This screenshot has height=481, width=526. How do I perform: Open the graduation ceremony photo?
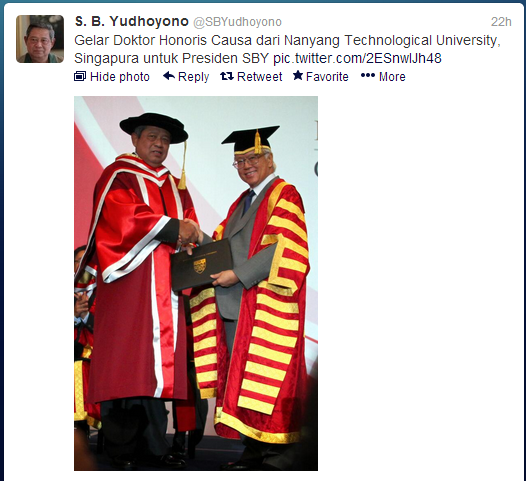(x=196, y=283)
